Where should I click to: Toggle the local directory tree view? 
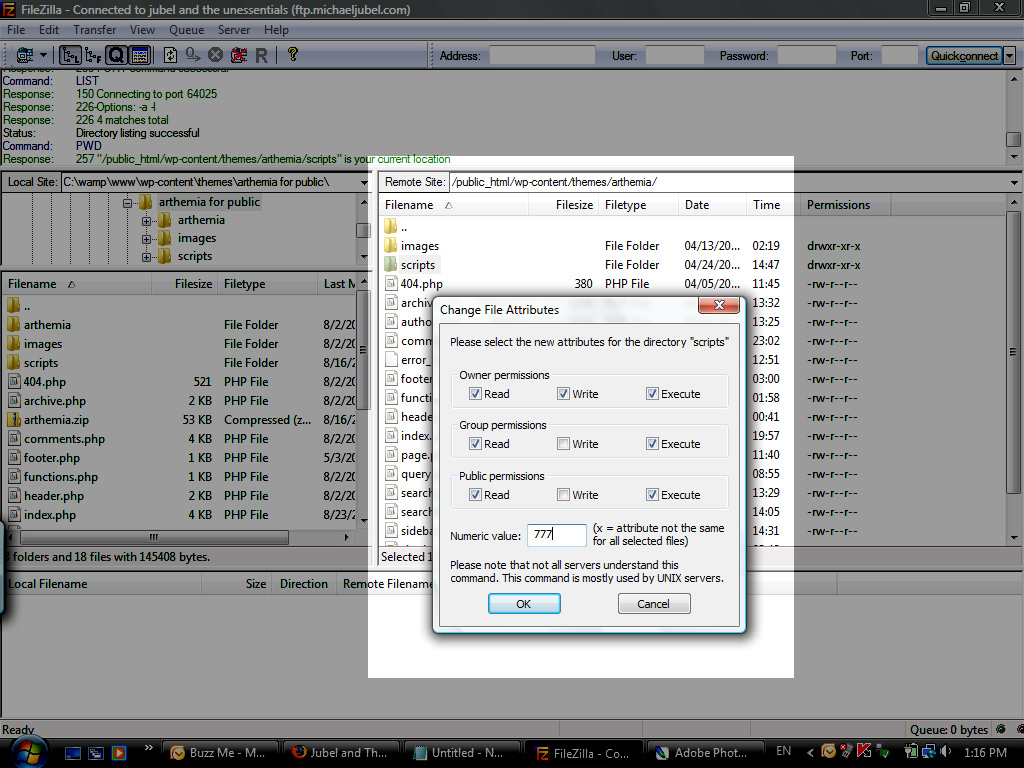pos(71,55)
